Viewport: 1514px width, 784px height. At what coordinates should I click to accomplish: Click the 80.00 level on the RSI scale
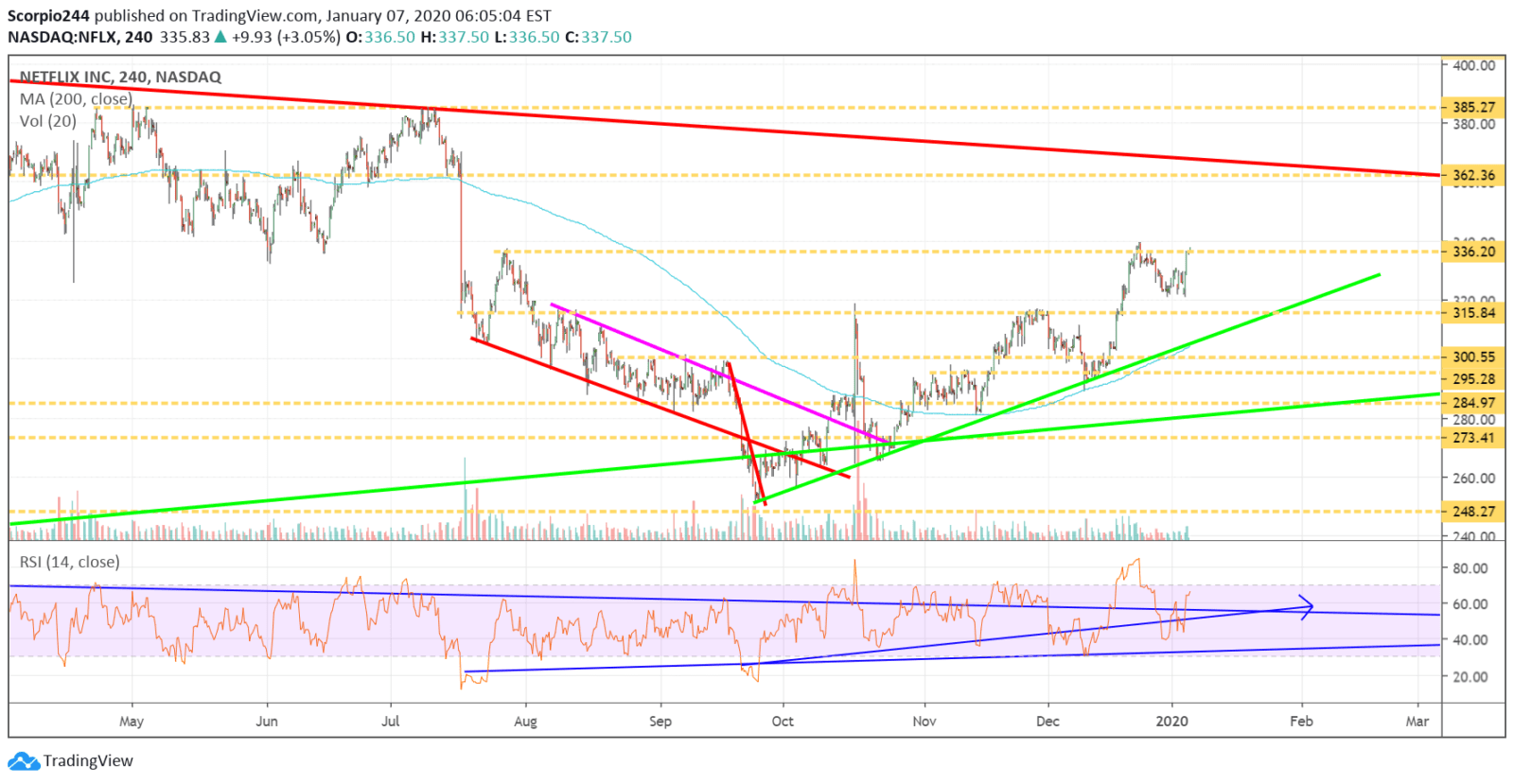tap(1470, 568)
